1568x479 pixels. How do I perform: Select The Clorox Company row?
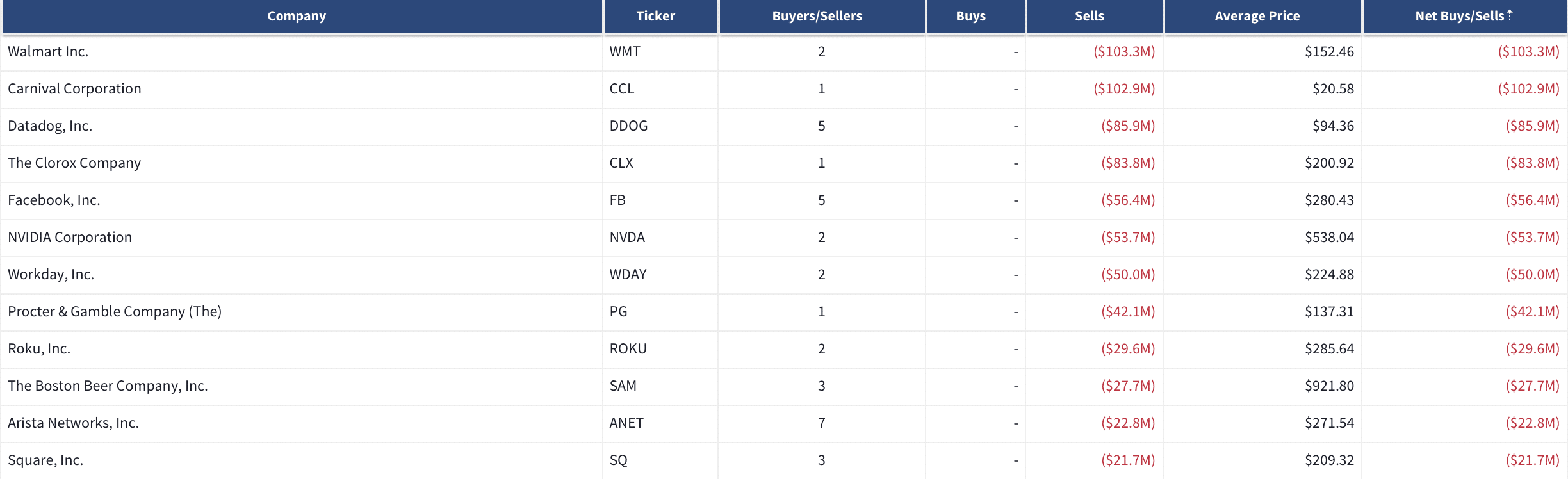pyautogui.click(x=784, y=163)
